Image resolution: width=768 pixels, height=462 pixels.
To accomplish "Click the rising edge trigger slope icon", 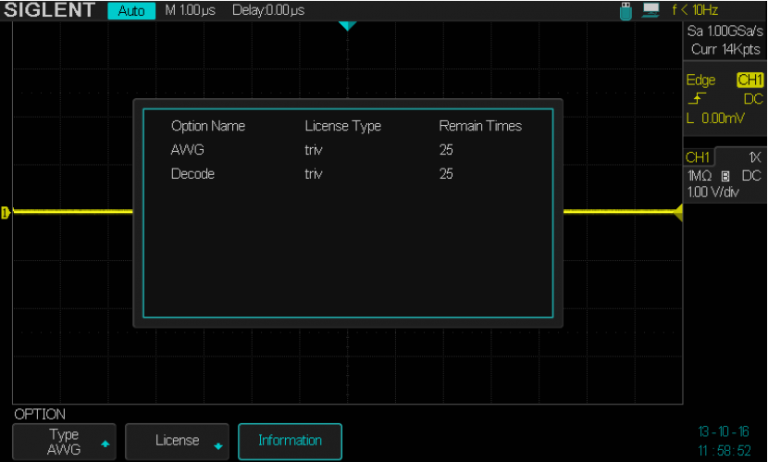I will [x=695, y=98].
